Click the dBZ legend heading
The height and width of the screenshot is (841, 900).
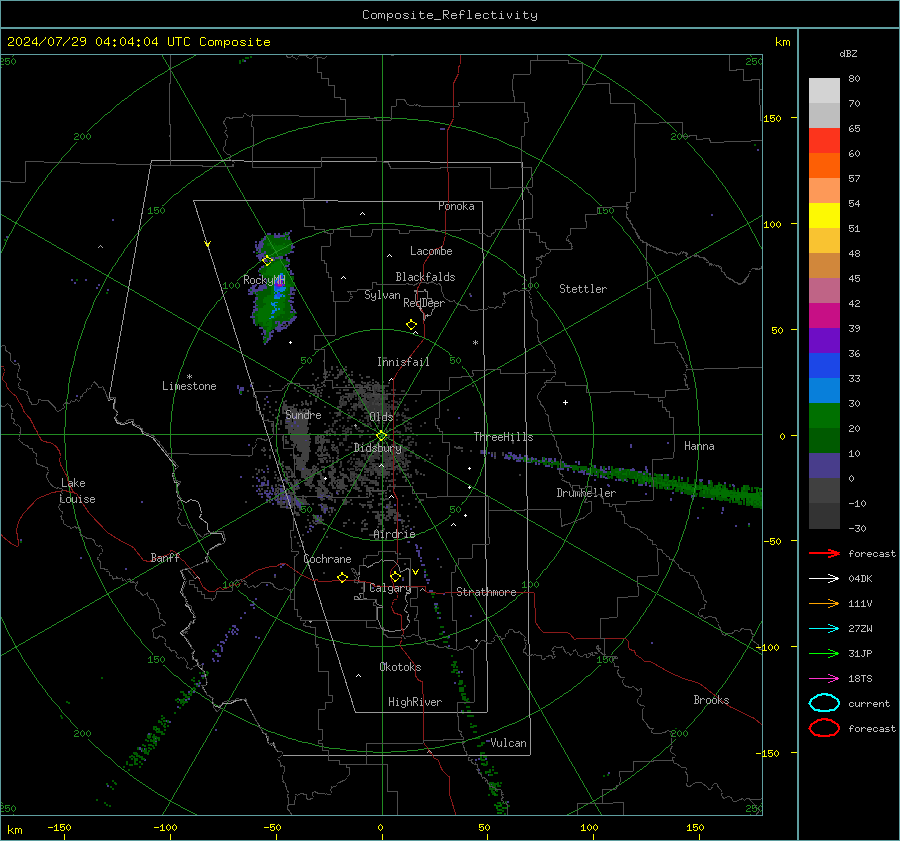(x=848, y=53)
